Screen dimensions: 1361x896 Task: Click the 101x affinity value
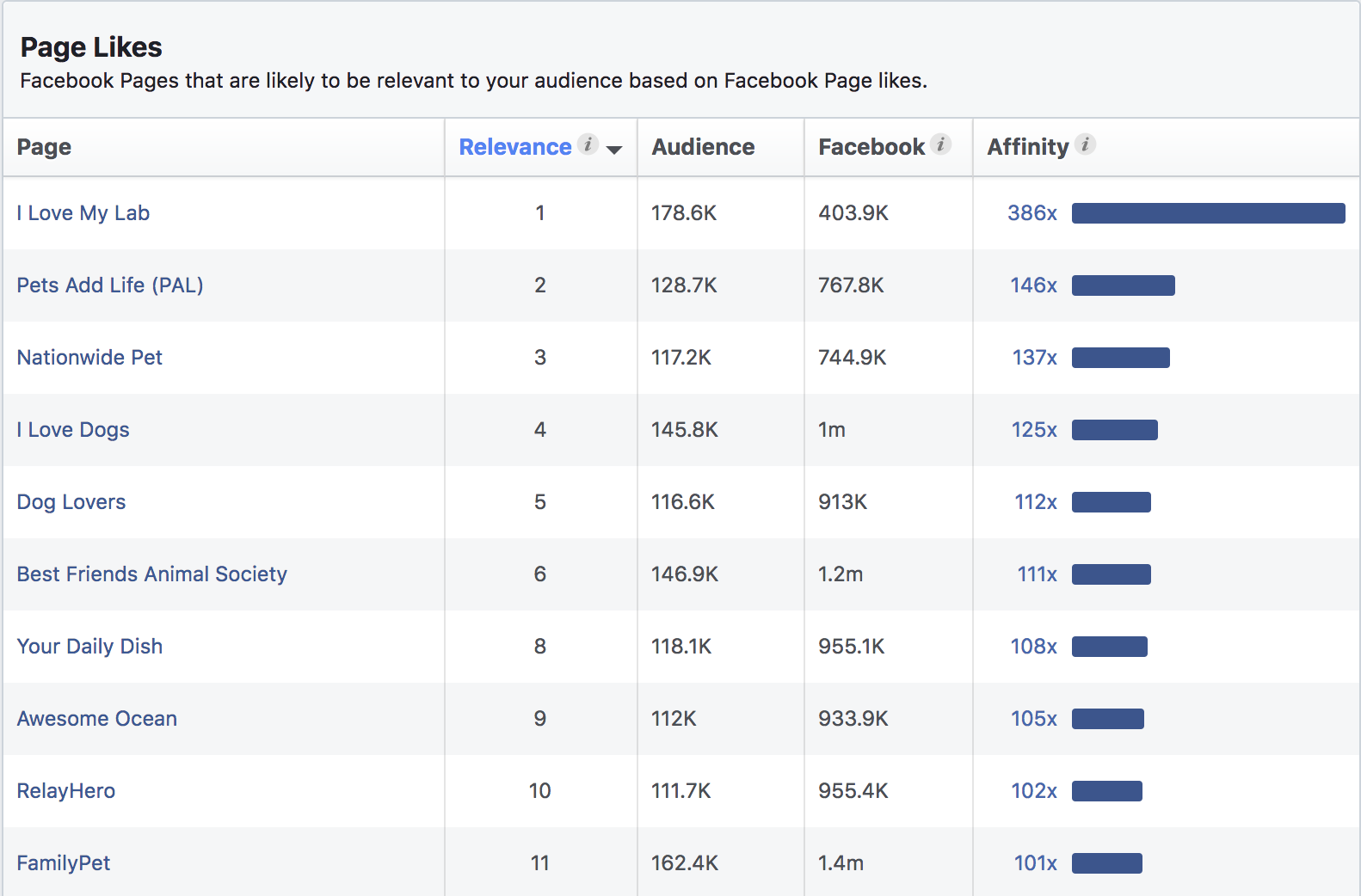[1036, 863]
